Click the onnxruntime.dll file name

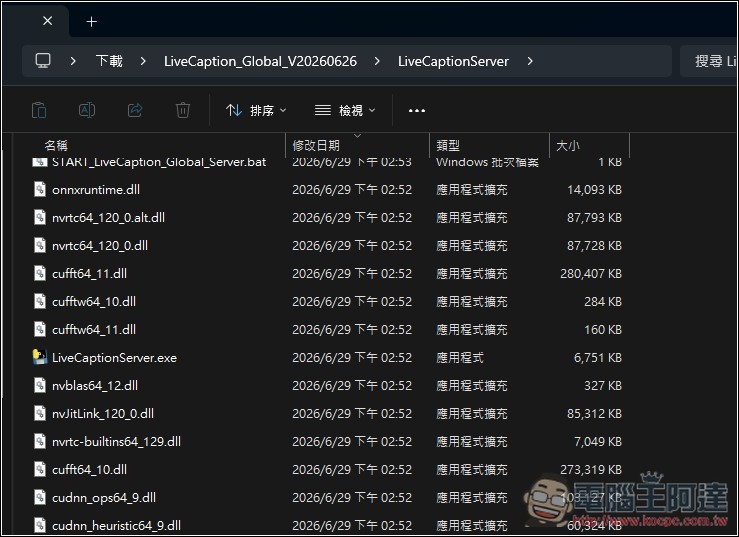point(96,190)
